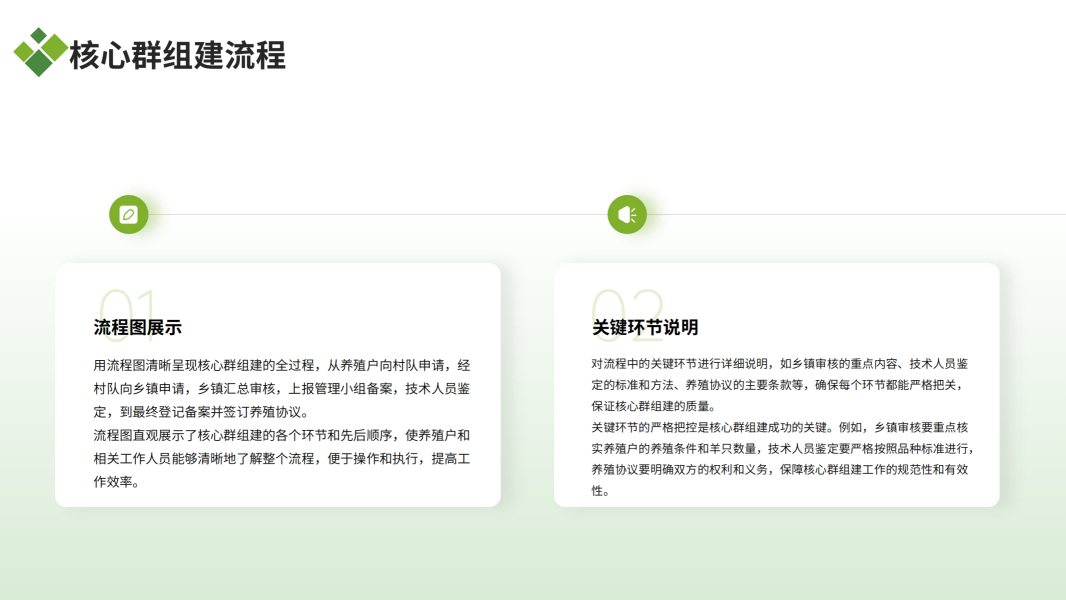Click the green diamond logo beside the title

(40, 52)
